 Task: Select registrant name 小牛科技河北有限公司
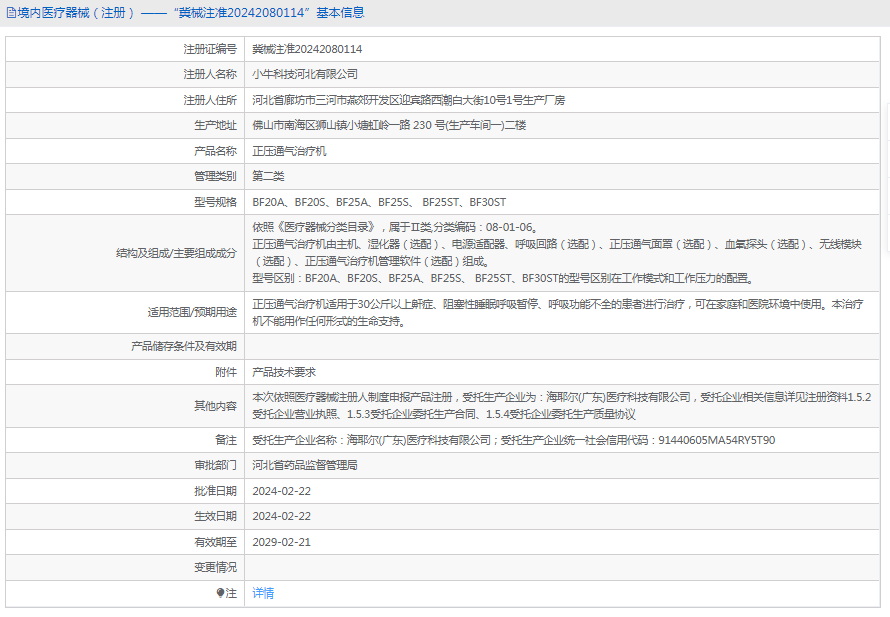point(305,74)
